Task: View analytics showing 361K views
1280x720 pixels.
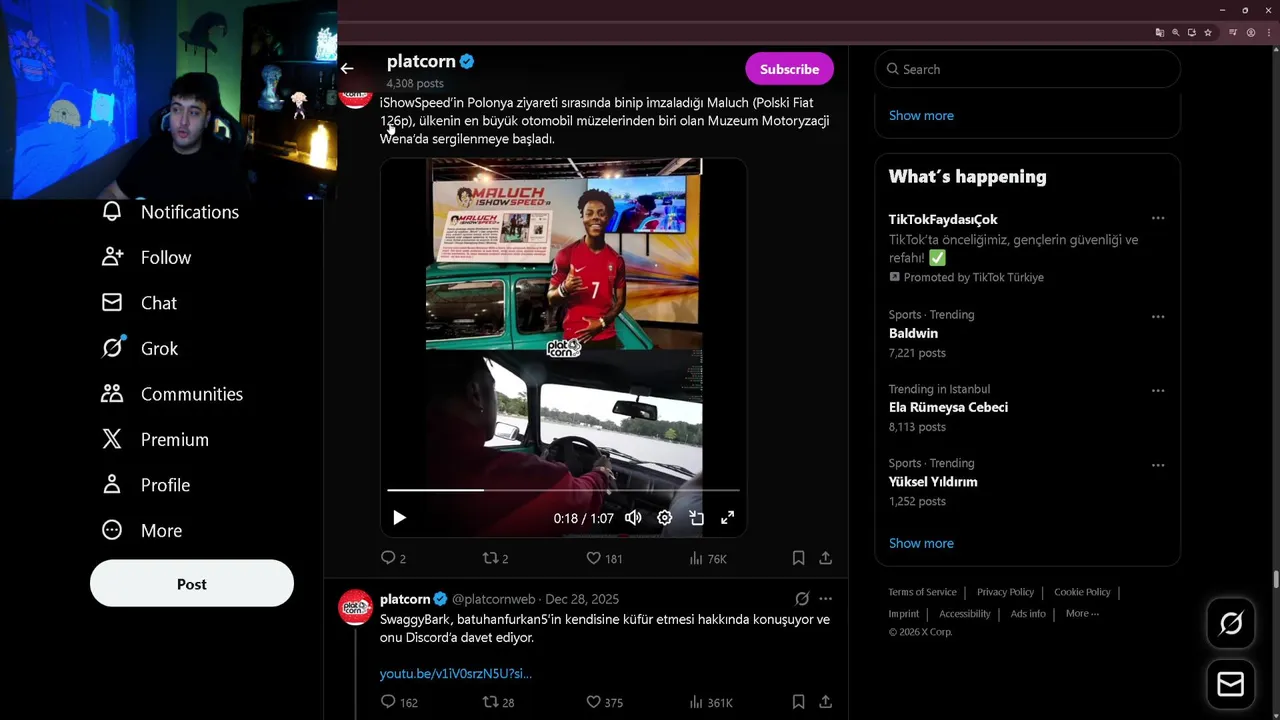Action: point(710,702)
